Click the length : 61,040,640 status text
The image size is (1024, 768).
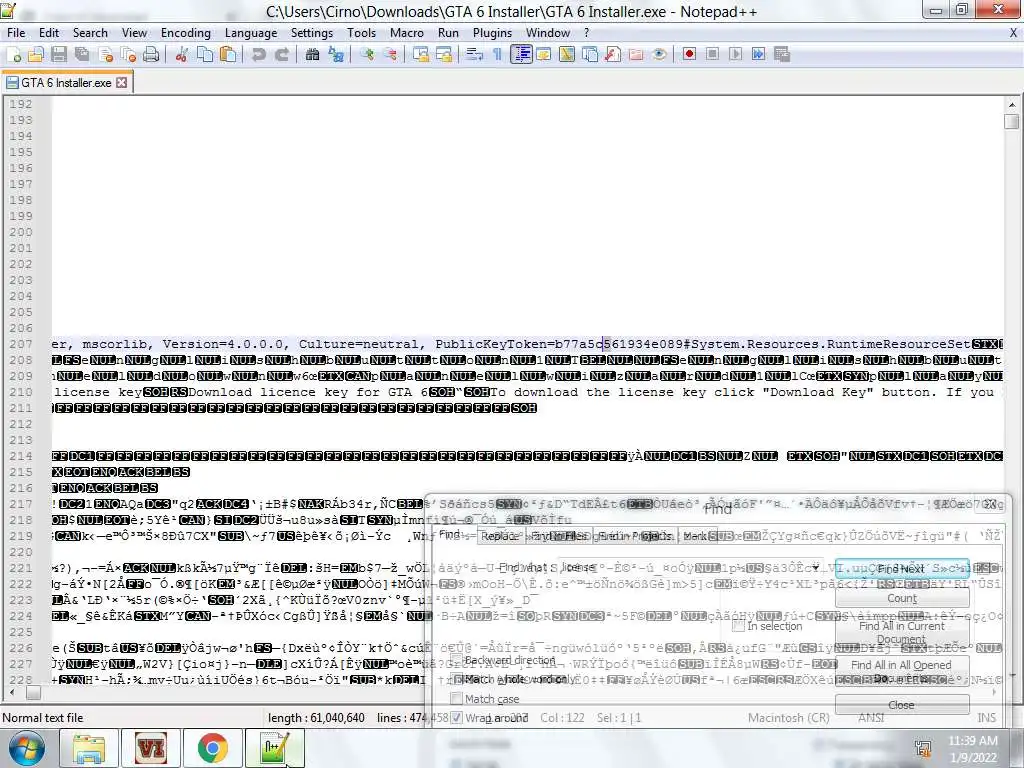(x=316, y=718)
